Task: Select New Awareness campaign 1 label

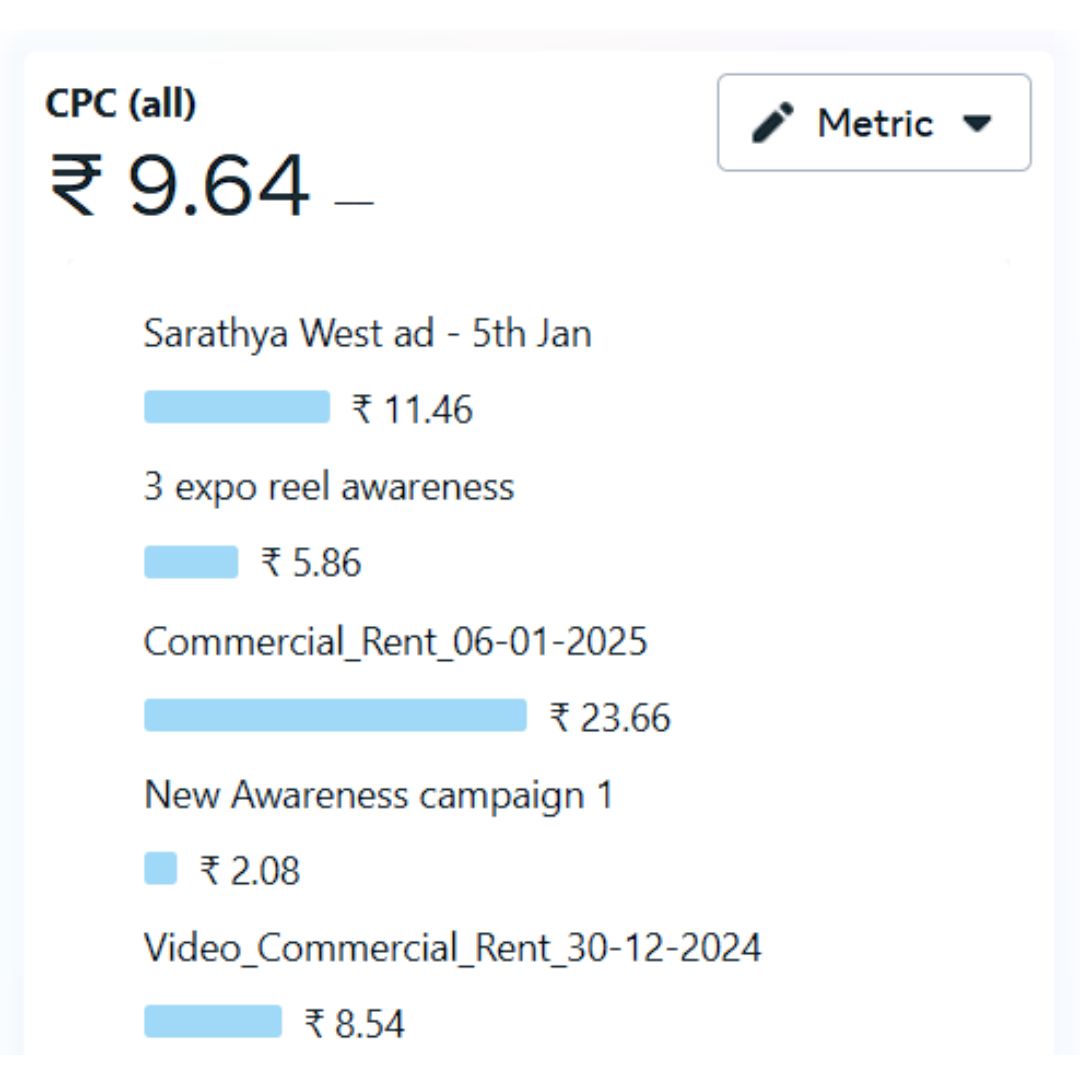Action: tap(379, 796)
